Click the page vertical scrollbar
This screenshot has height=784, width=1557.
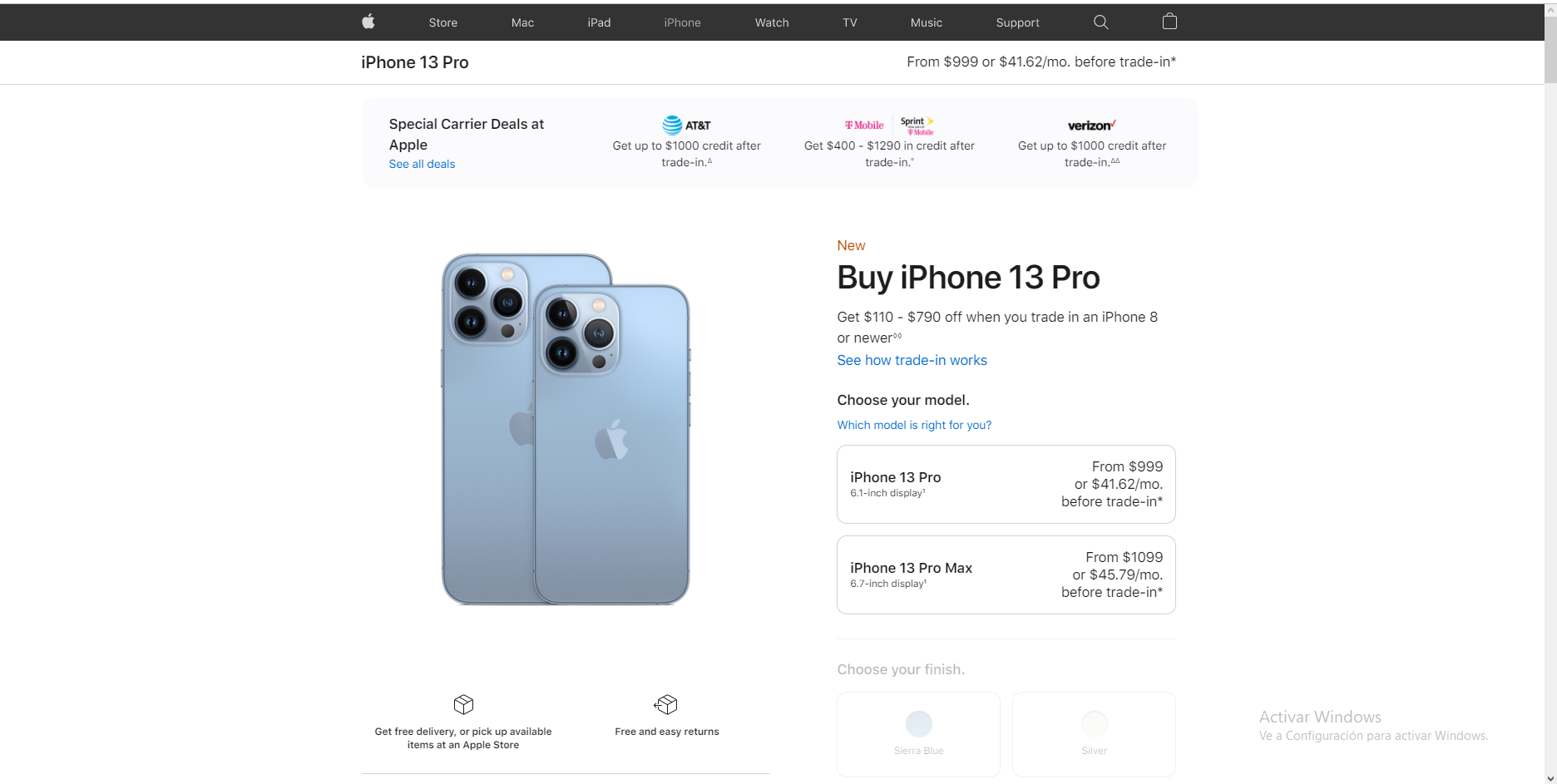coord(1550,392)
